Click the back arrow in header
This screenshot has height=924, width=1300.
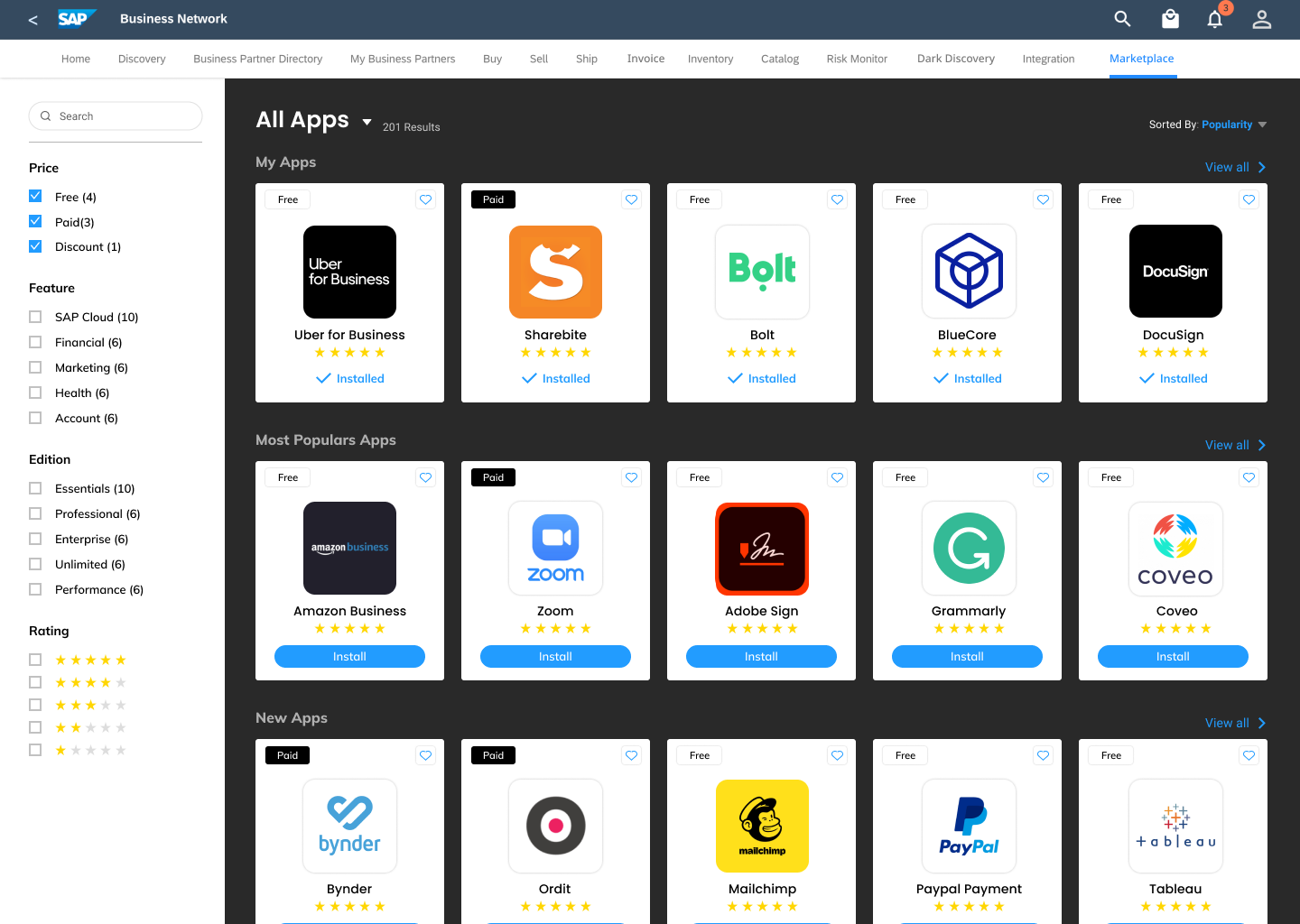tap(33, 19)
